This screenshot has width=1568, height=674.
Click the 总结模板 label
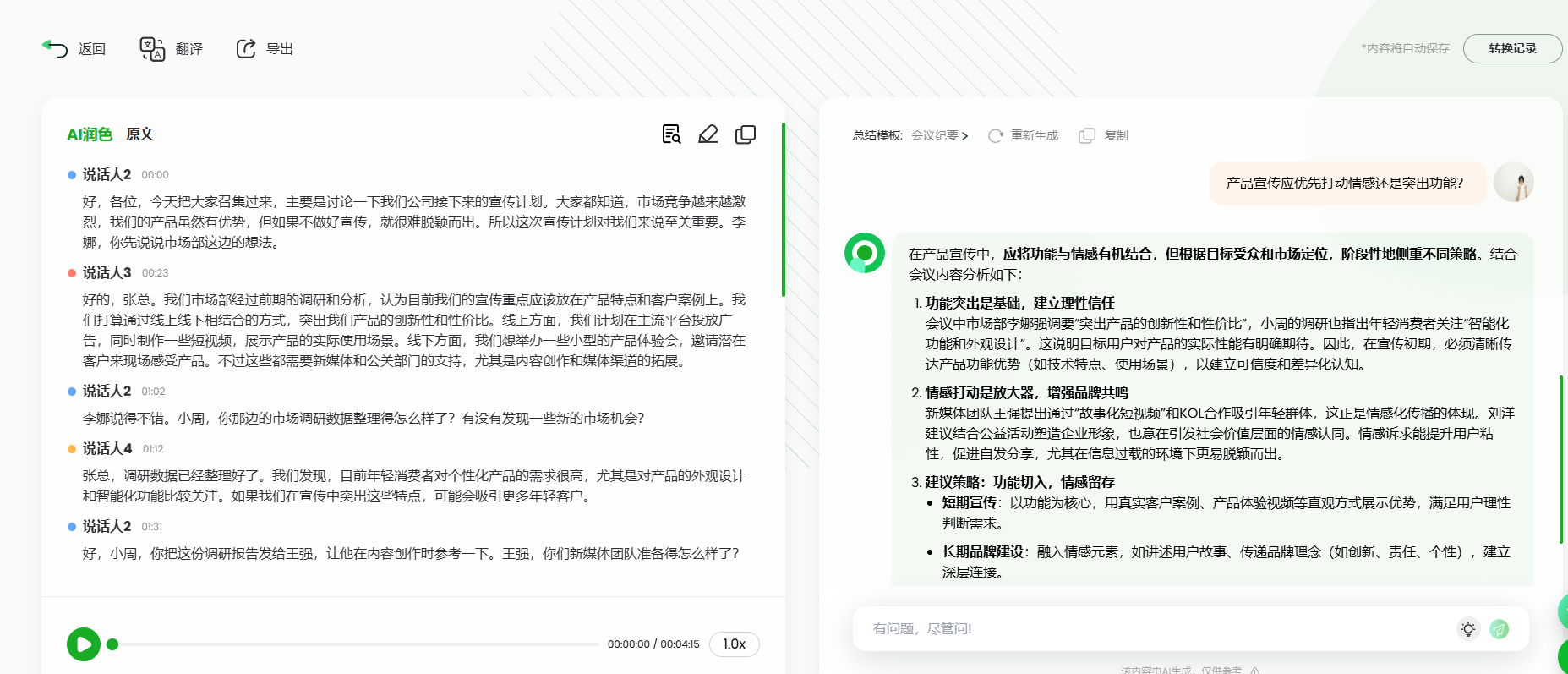pyautogui.click(x=877, y=135)
